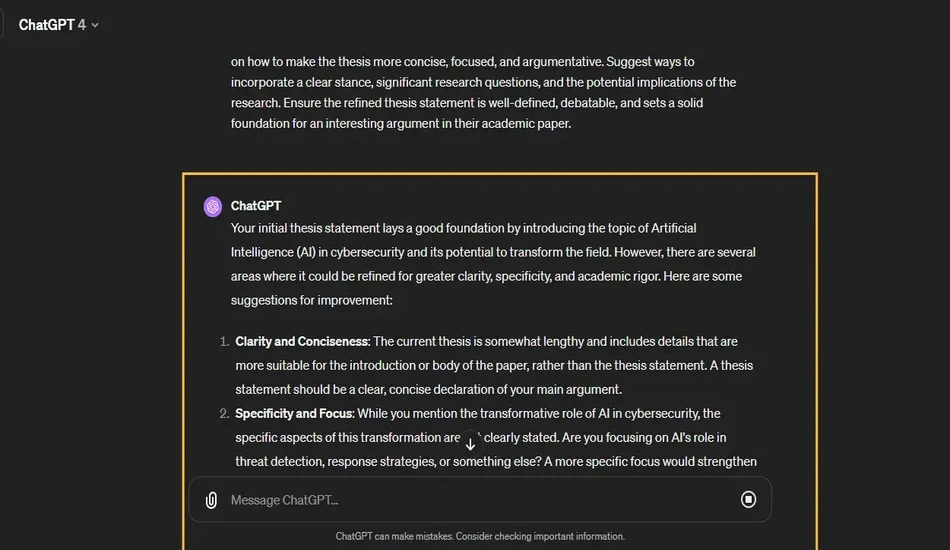The height and width of the screenshot is (550, 950).
Task: Click the line starting threat detection, response strategies
Action: 496,462
